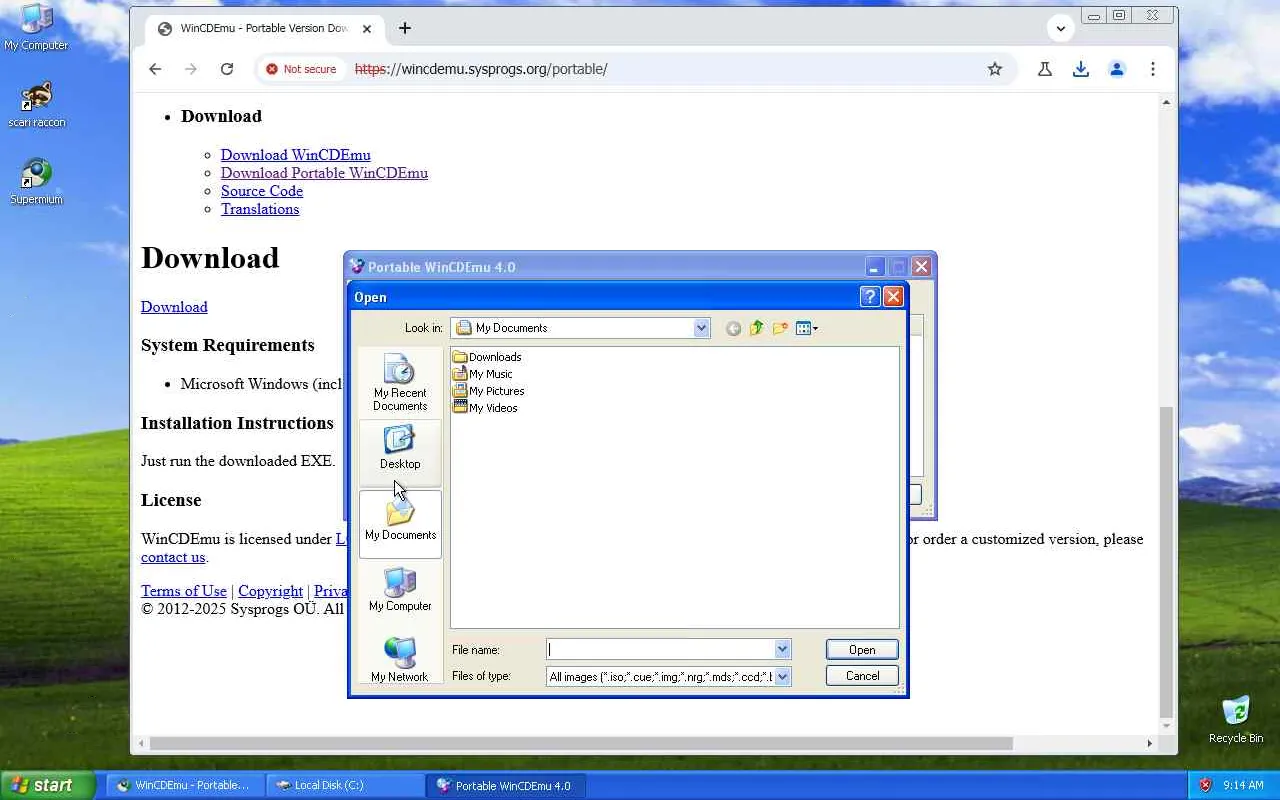Screen dimensions: 1280x800
Task: Click the Open button in dialog
Action: pos(862,650)
